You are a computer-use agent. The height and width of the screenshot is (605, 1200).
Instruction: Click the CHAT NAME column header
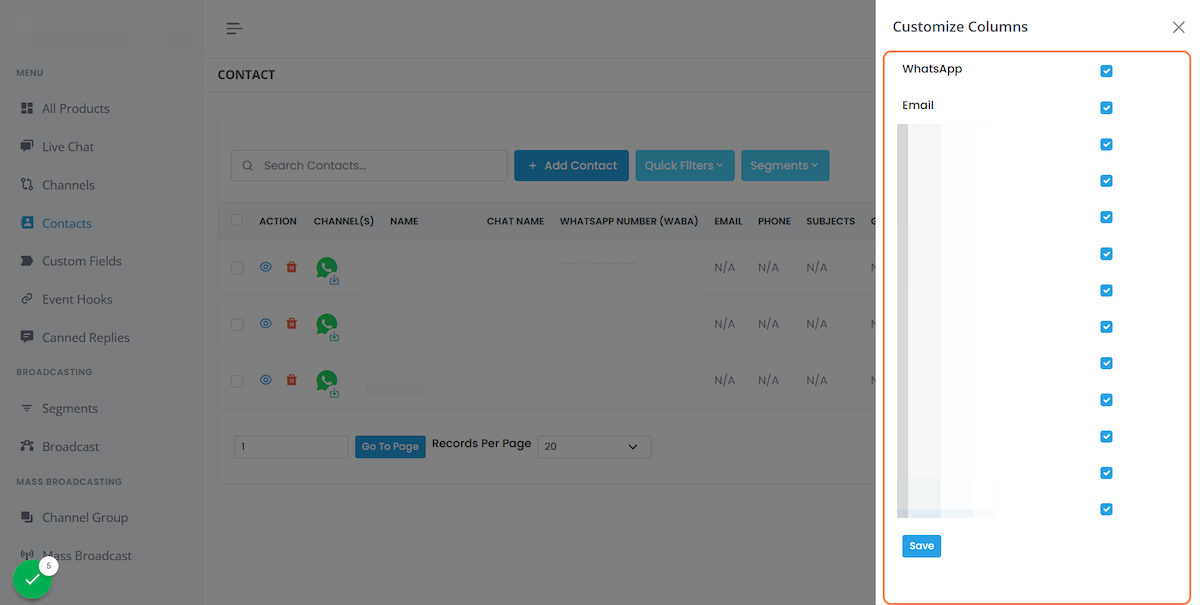(x=515, y=221)
